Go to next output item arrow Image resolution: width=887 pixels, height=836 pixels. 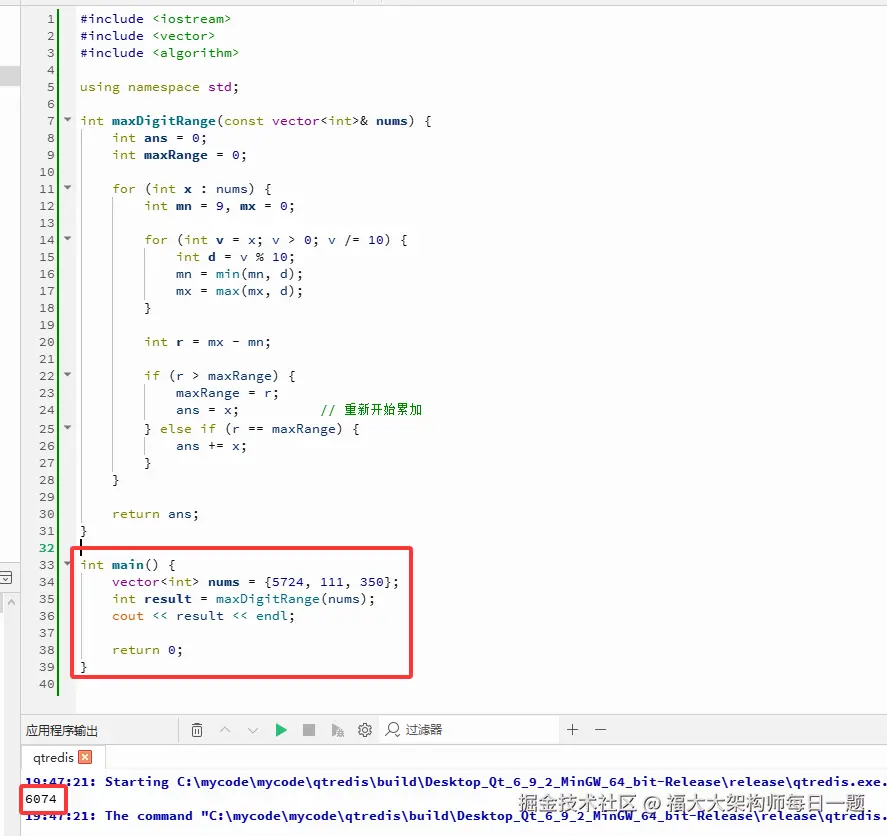253,730
